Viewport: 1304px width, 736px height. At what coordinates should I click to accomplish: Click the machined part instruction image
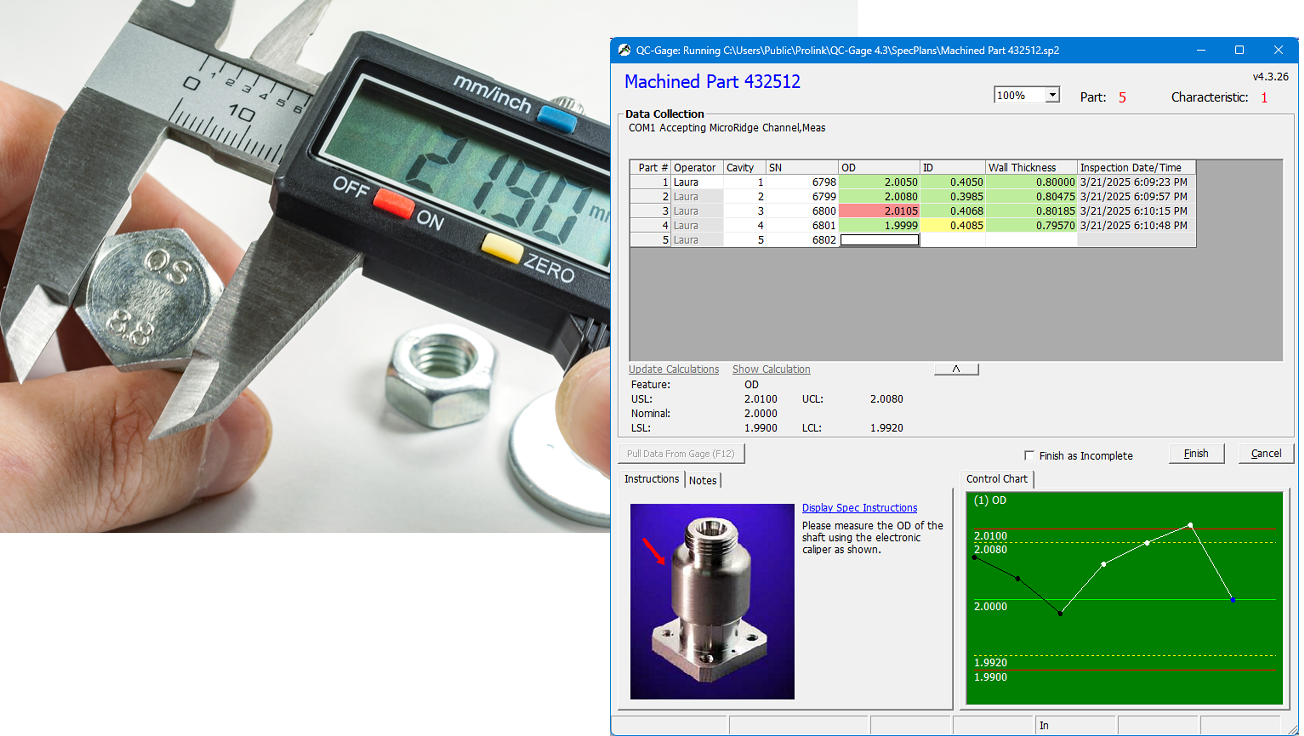tap(712, 601)
